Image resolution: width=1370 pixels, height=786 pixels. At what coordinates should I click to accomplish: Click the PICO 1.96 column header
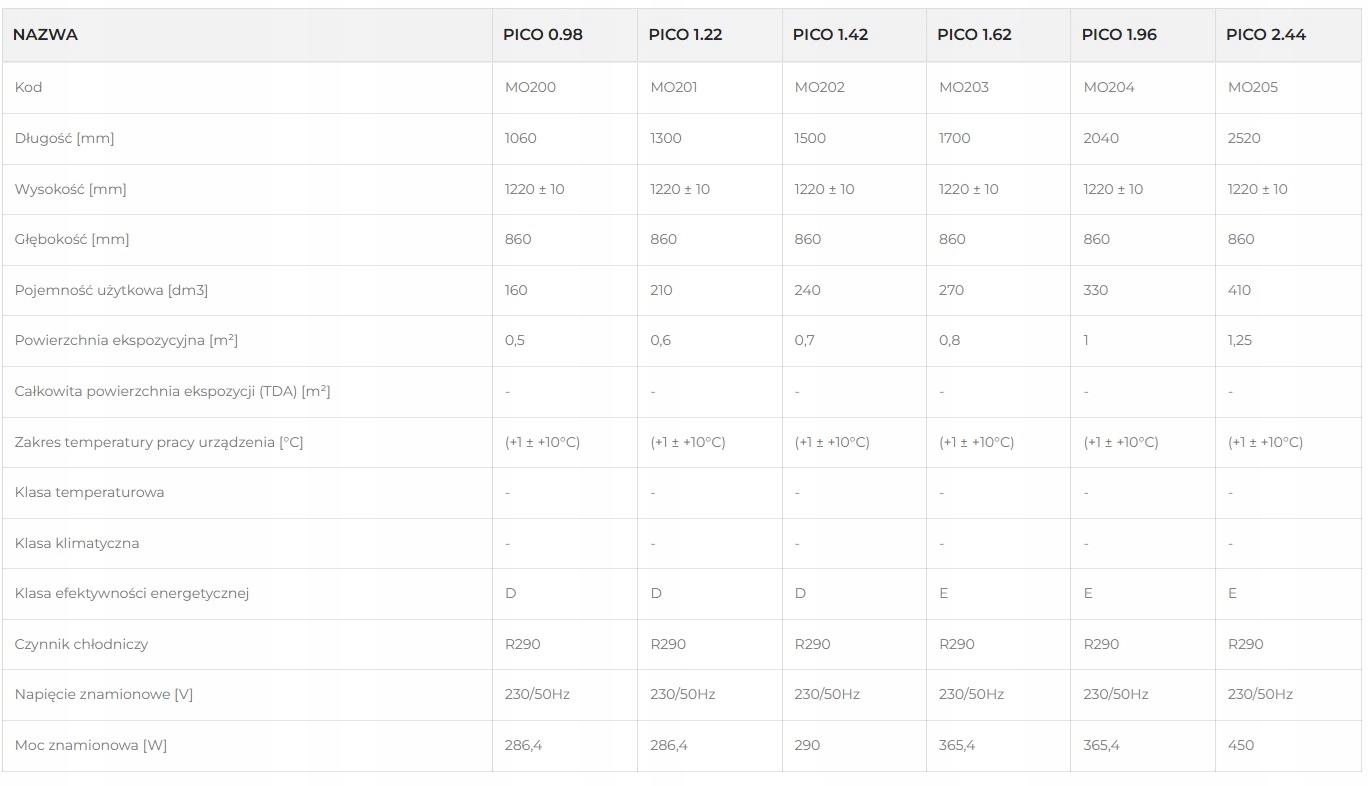click(x=1119, y=35)
